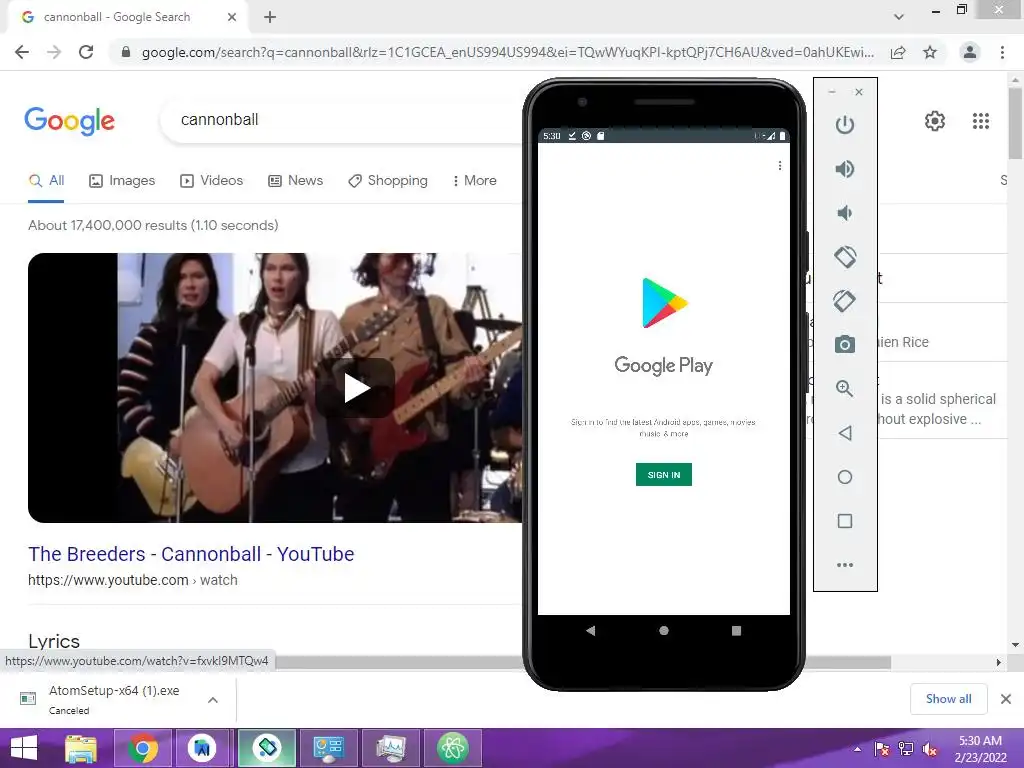Play the Breeders video thumbnail
Screen dimensions: 1024x768
tap(356, 388)
